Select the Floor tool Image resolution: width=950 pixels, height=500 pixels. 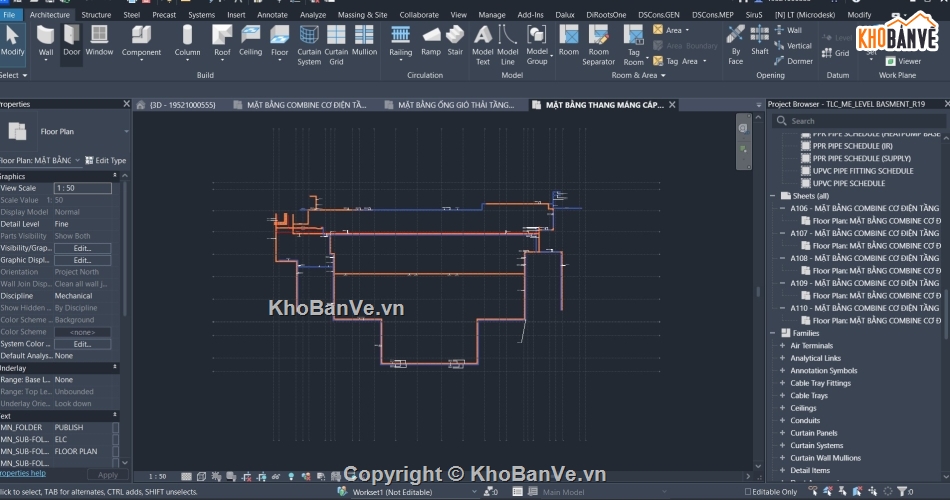[x=279, y=42]
